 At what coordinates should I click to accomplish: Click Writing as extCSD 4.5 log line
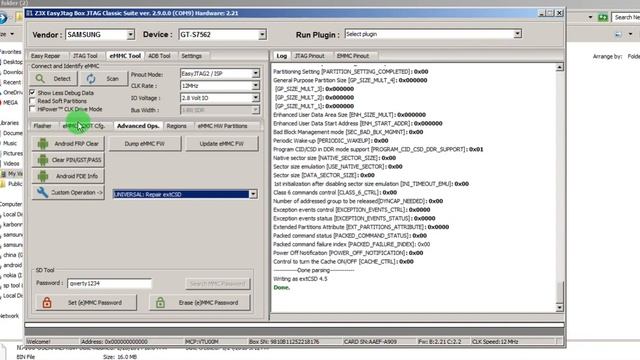coord(300,279)
